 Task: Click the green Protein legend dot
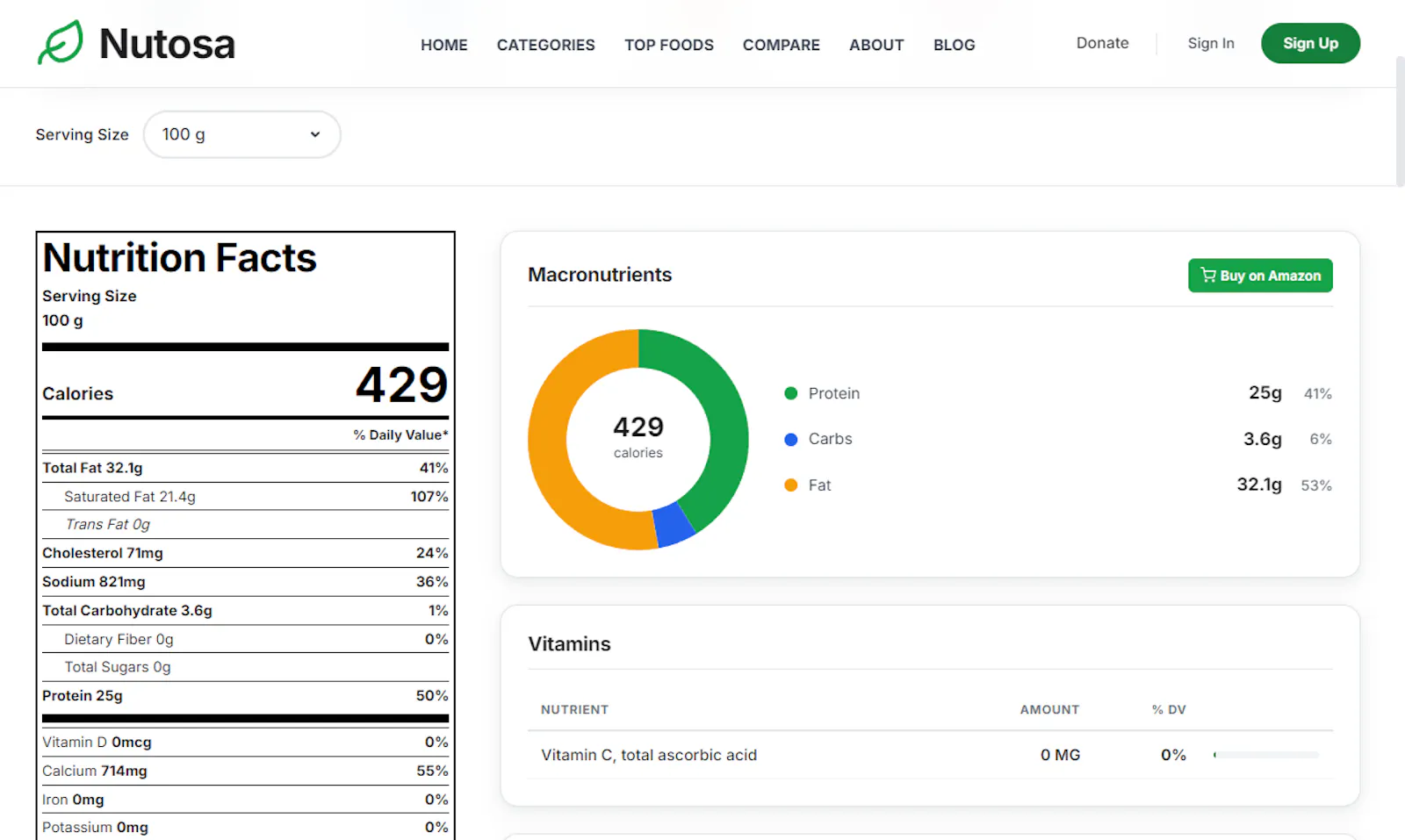click(790, 393)
